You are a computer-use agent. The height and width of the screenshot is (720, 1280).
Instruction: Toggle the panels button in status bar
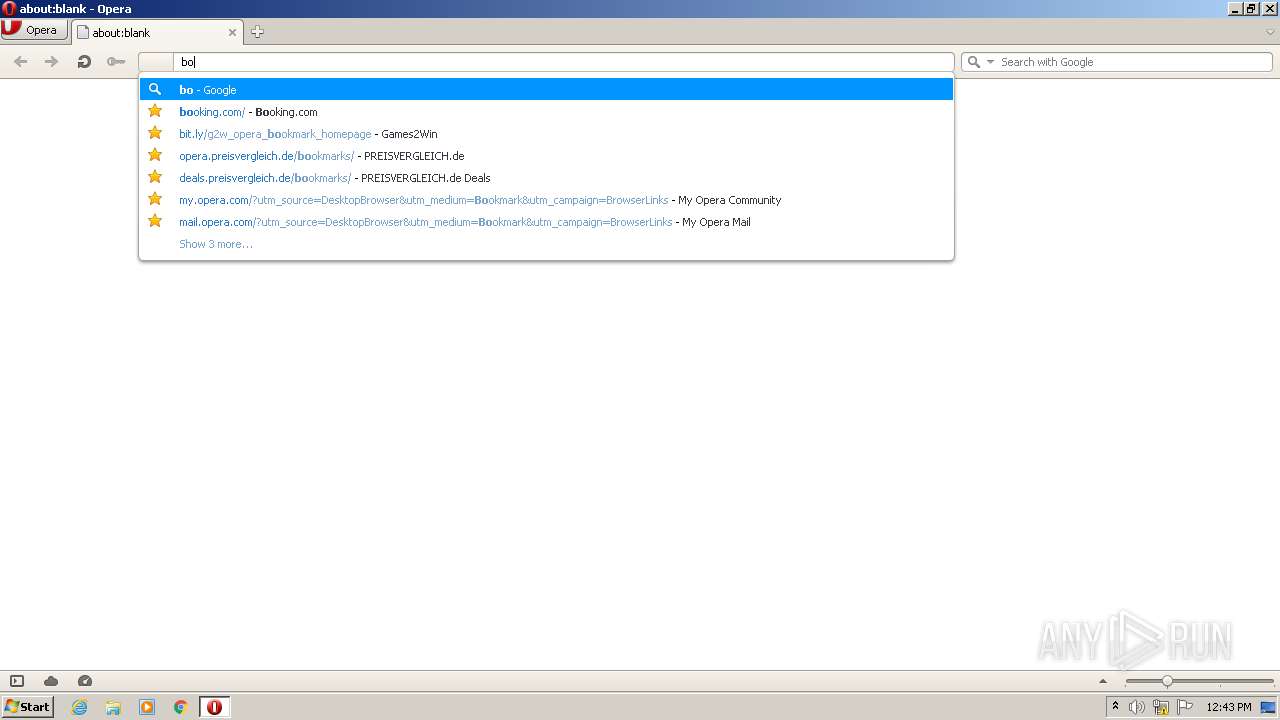click(x=17, y=681)
